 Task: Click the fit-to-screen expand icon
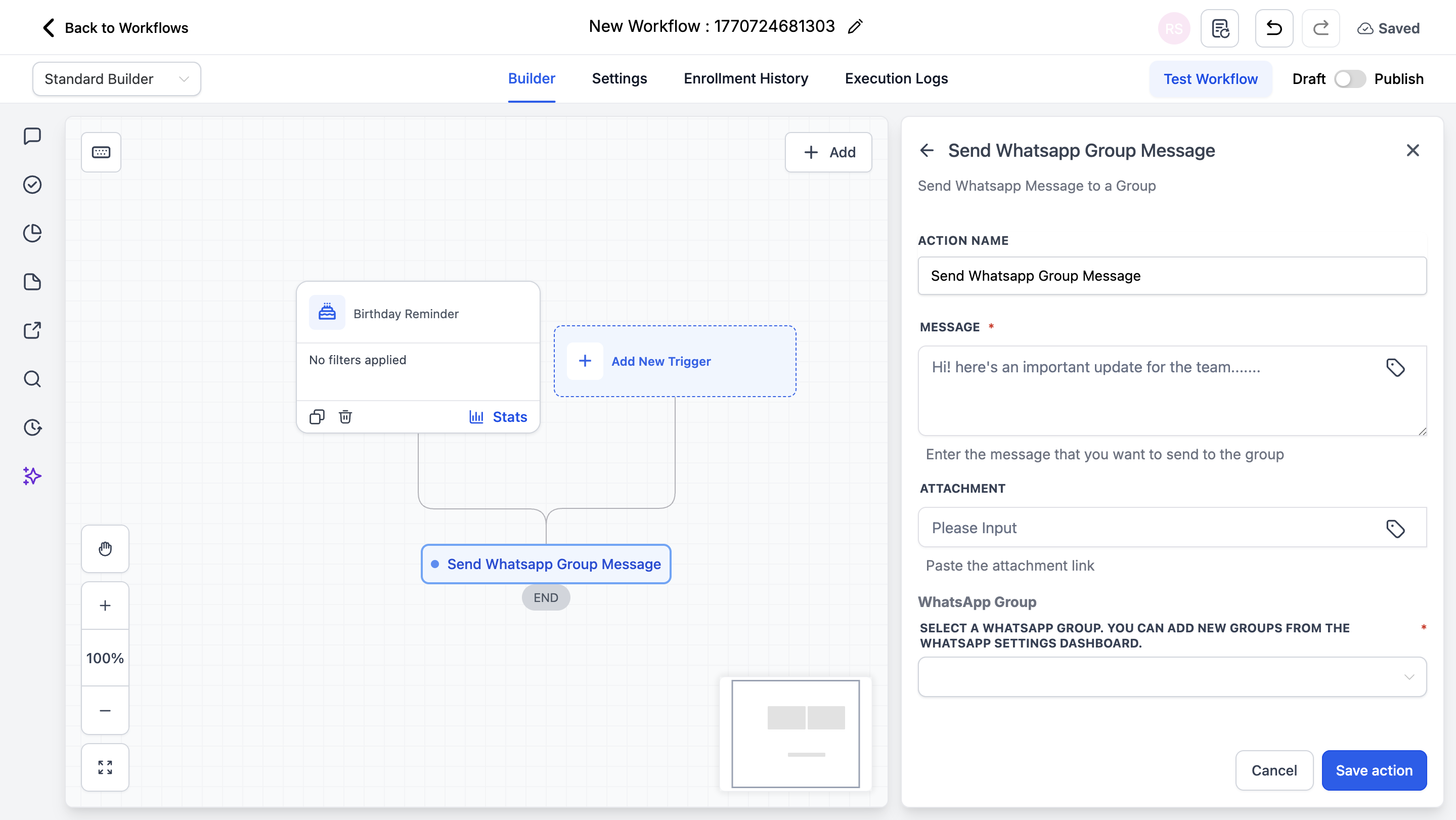pos(105,767)
